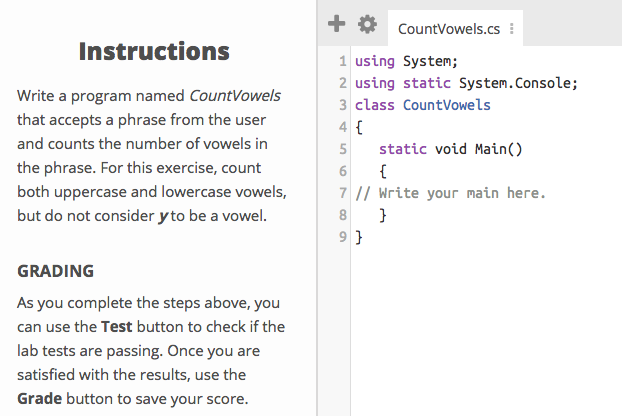Click the empty editor area below code
This screenshot has width=622, height=416.
click(x=486, y=329)
